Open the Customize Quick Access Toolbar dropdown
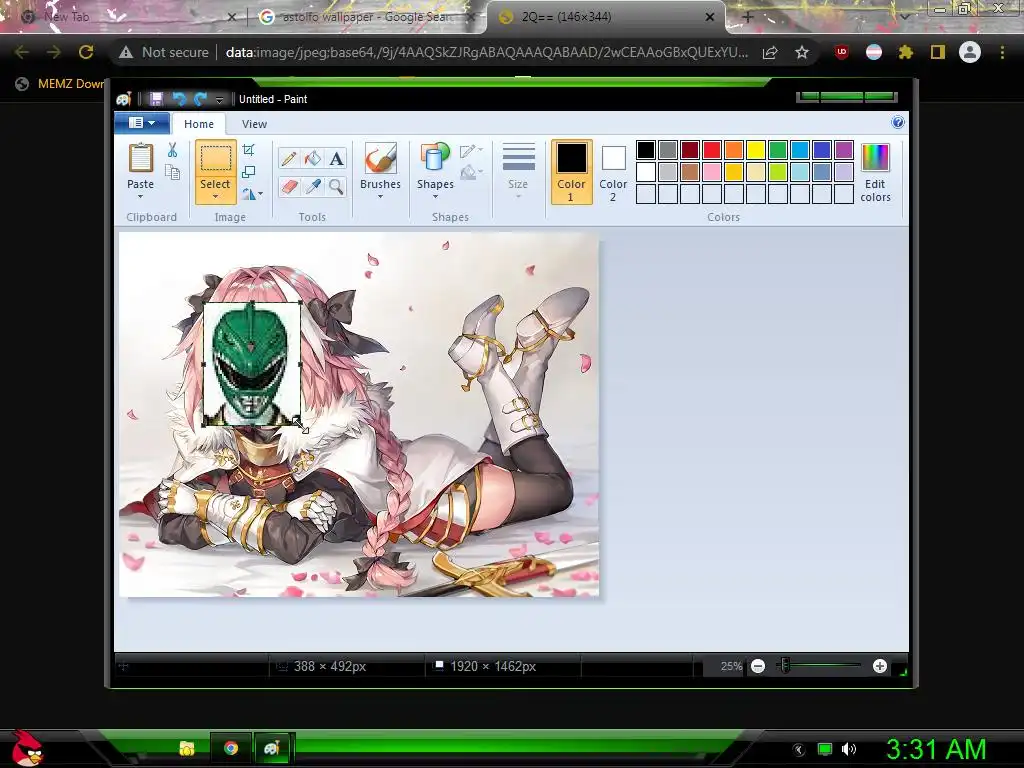 point(219,99)
